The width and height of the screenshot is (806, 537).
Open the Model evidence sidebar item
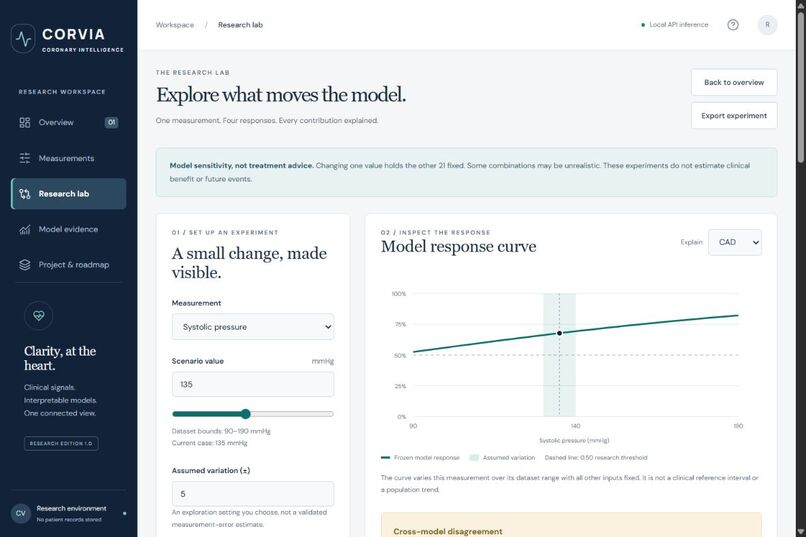68,229
